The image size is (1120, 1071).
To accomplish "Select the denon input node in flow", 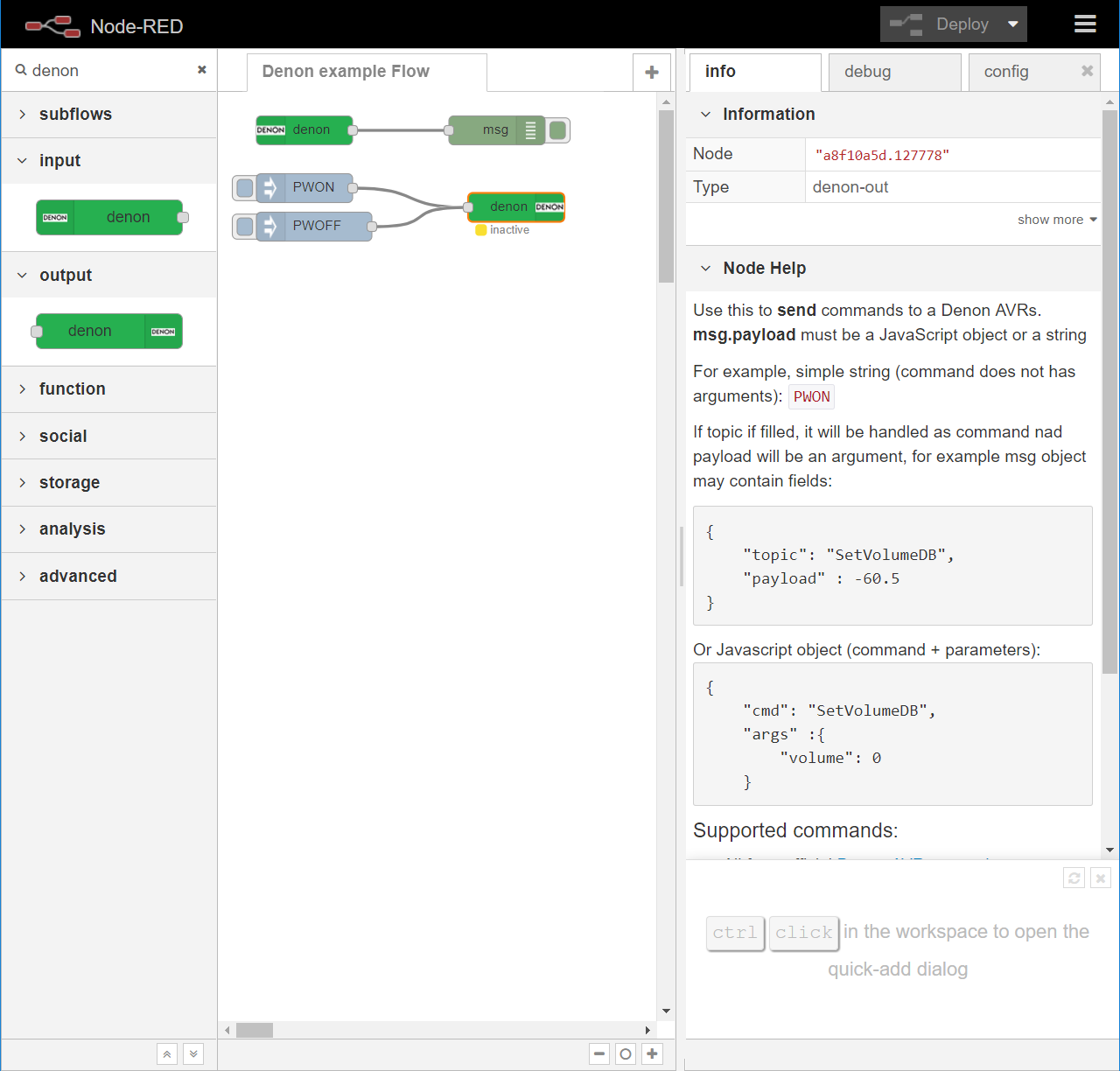I will click(304, 129).
